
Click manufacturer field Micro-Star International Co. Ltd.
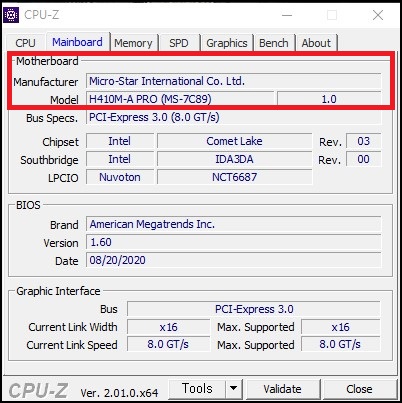[233, 81]
